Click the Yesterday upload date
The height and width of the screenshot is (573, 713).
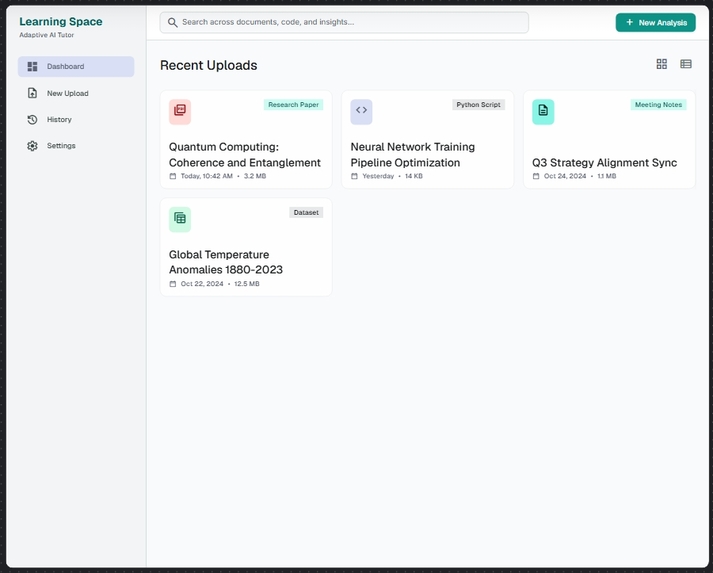coord(378,176)
